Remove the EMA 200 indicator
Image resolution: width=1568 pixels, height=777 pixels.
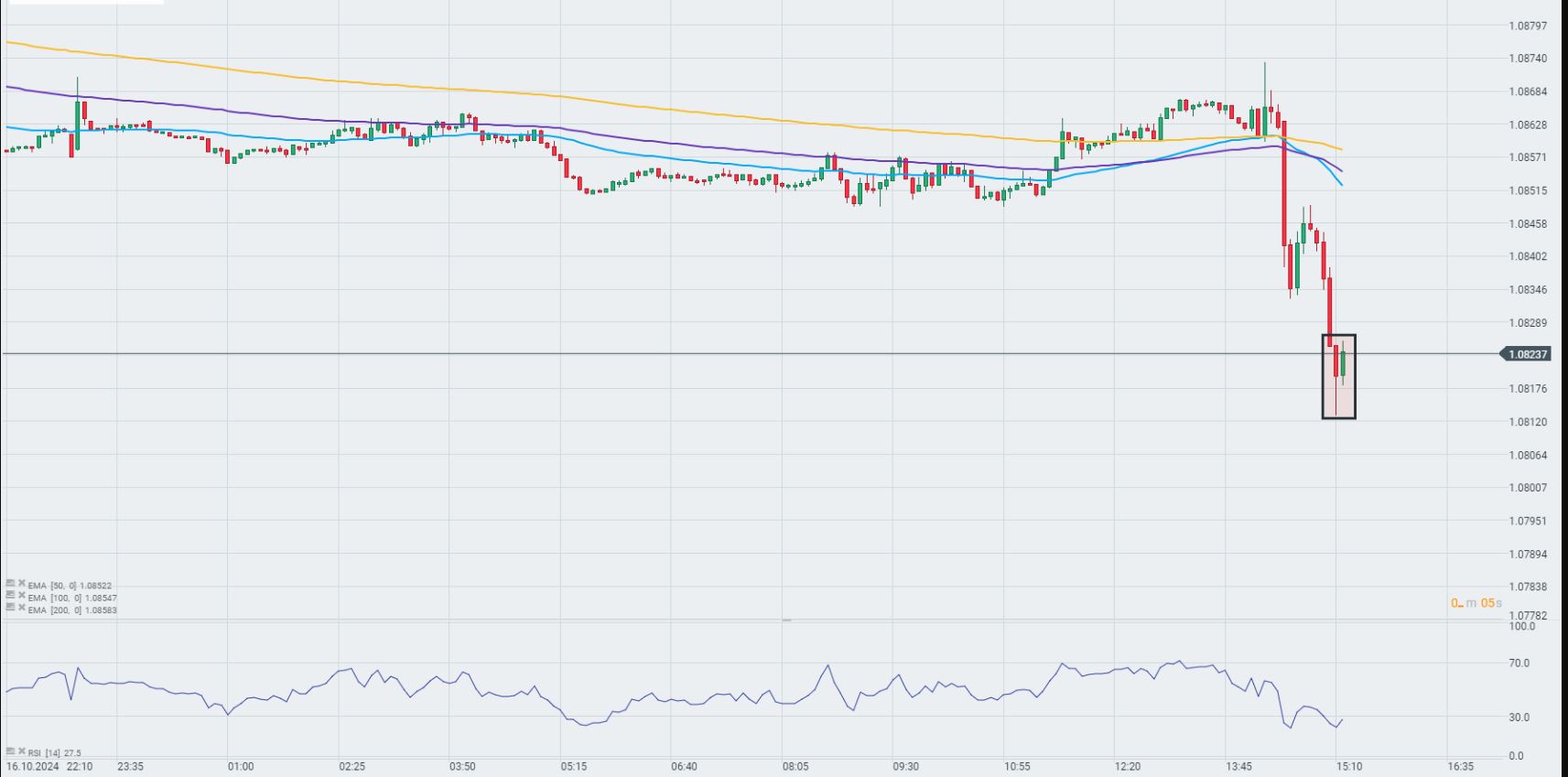tap(21, 607)
